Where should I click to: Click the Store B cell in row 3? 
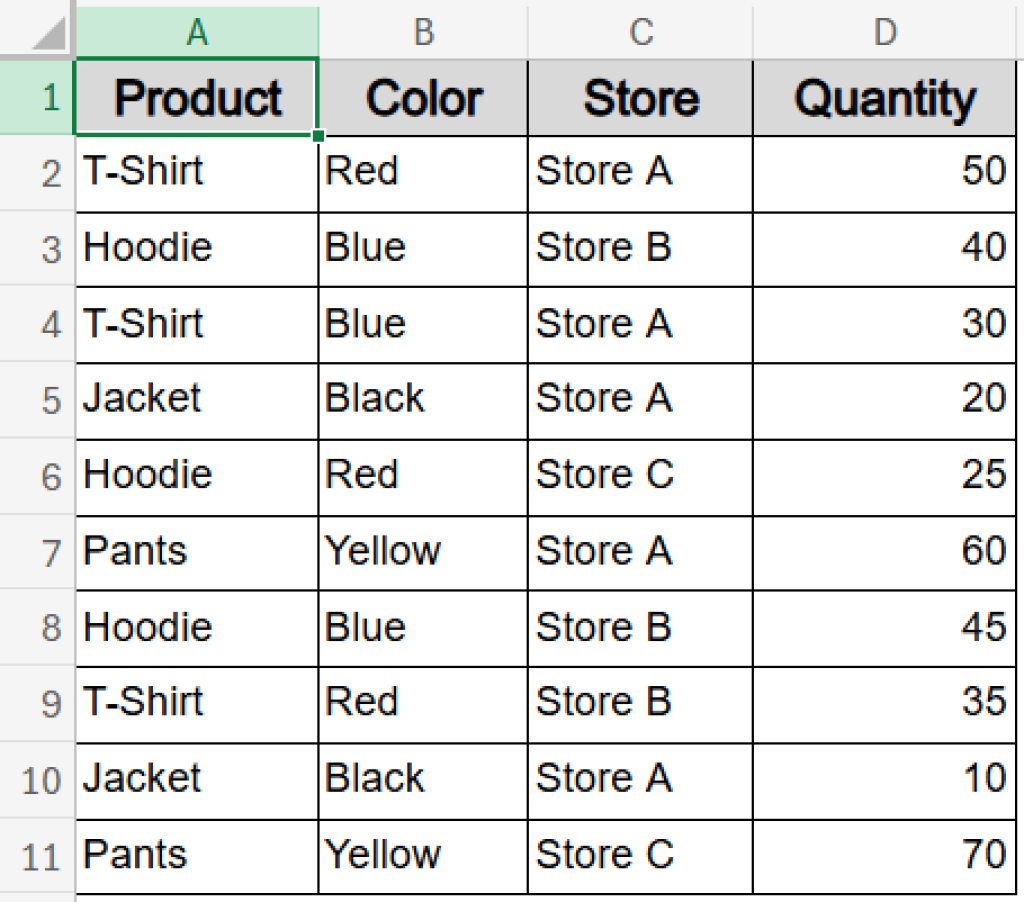(x=639, y=249)
